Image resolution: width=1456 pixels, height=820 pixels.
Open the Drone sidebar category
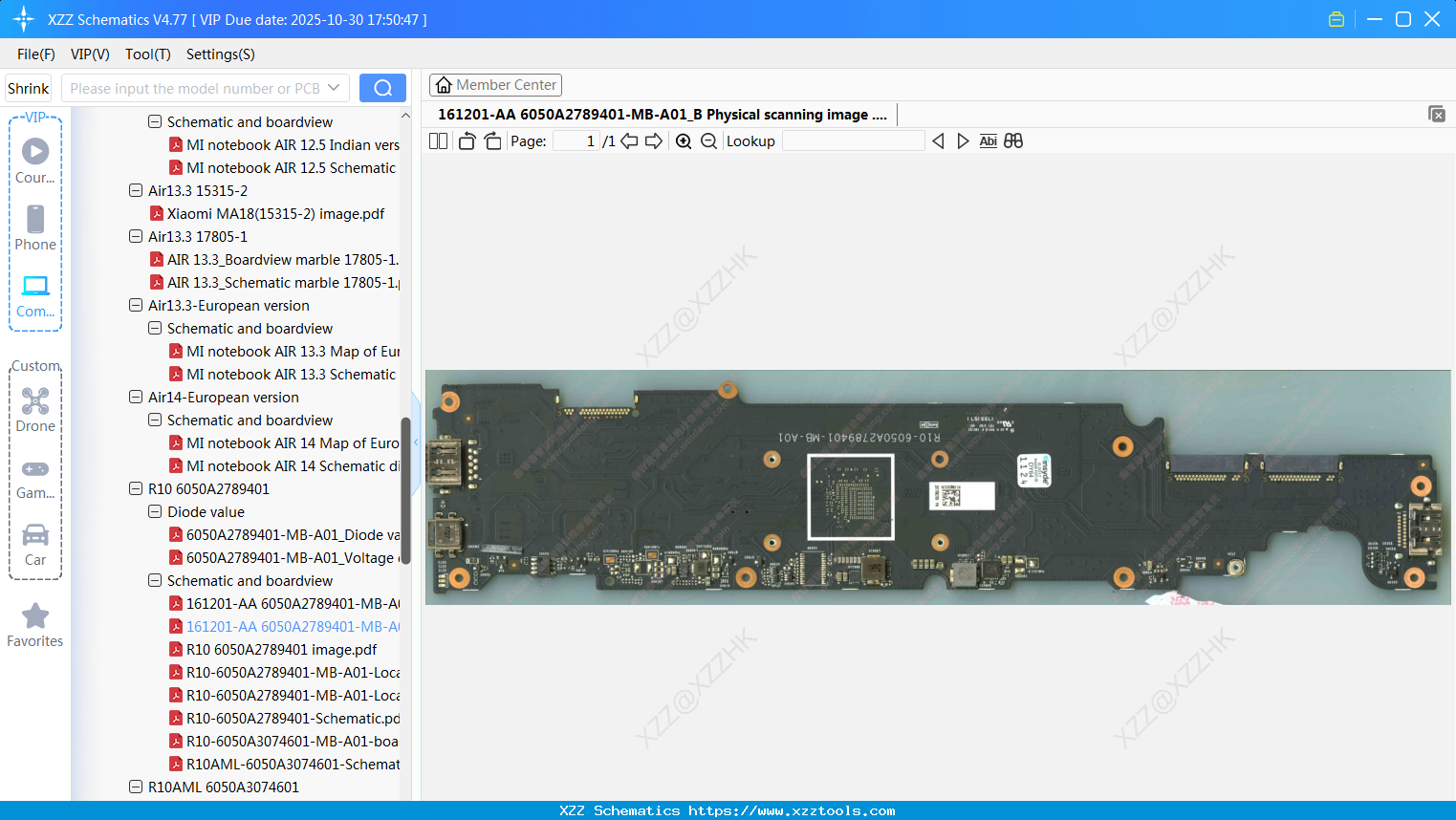pos(35,410)
